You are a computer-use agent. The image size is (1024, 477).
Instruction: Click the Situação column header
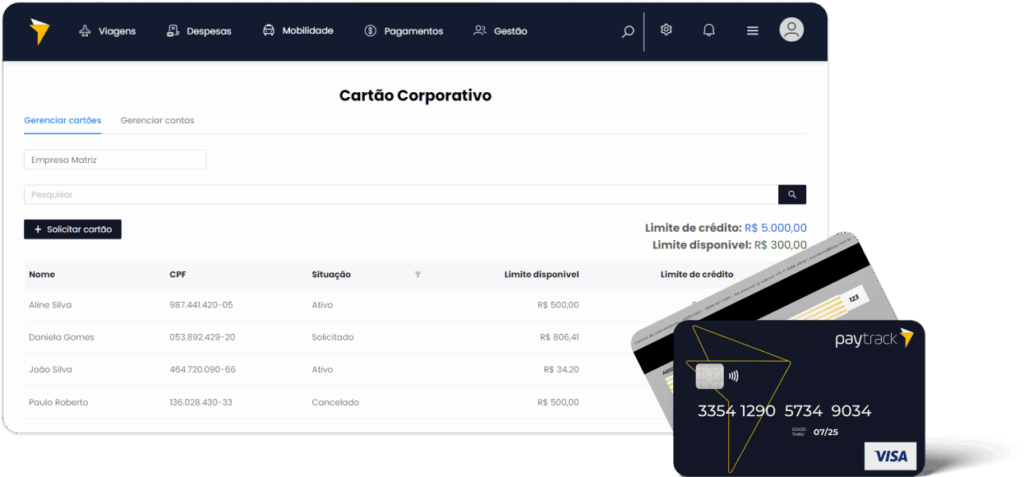click(331, 274)
